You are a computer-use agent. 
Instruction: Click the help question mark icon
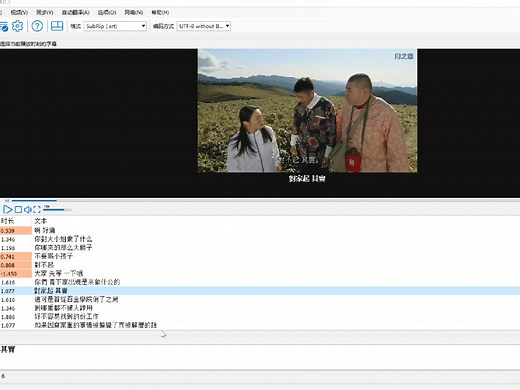(37, 26)
